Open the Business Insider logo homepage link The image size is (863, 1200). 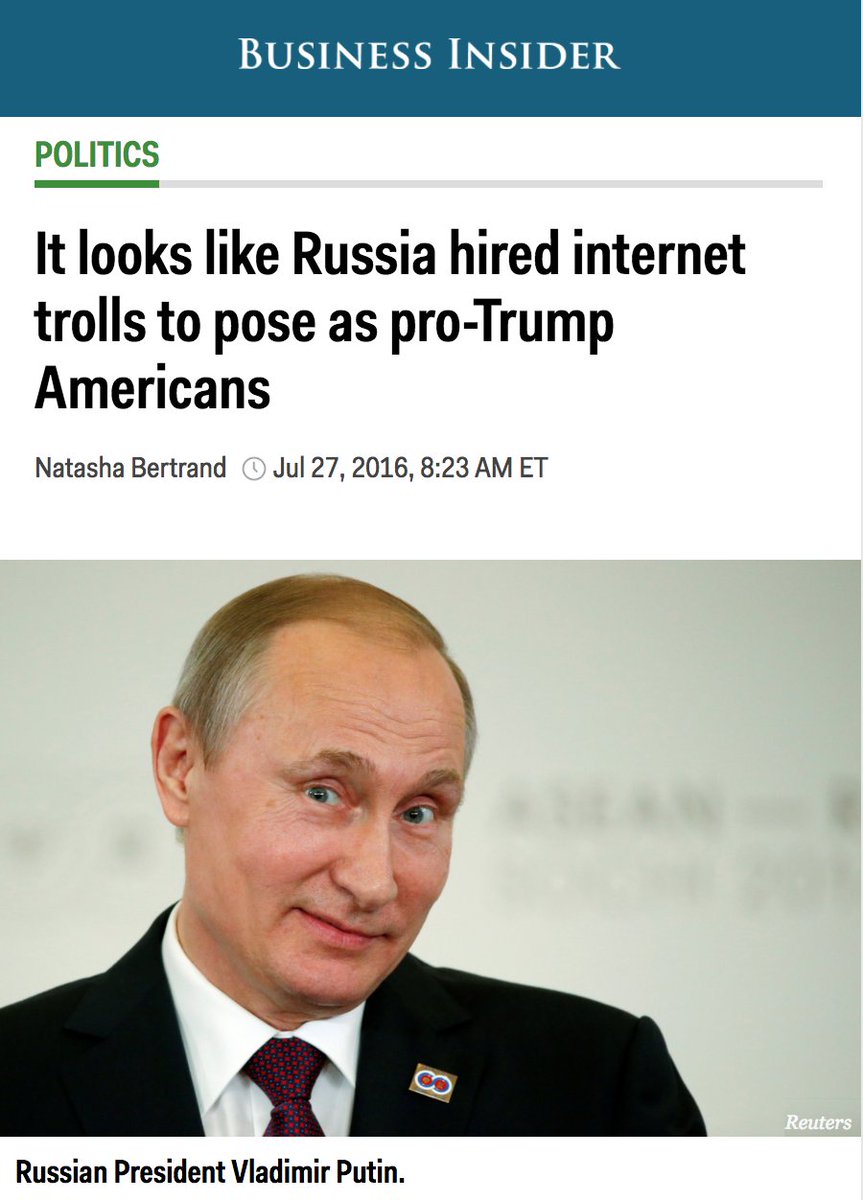tap(430, 54)
